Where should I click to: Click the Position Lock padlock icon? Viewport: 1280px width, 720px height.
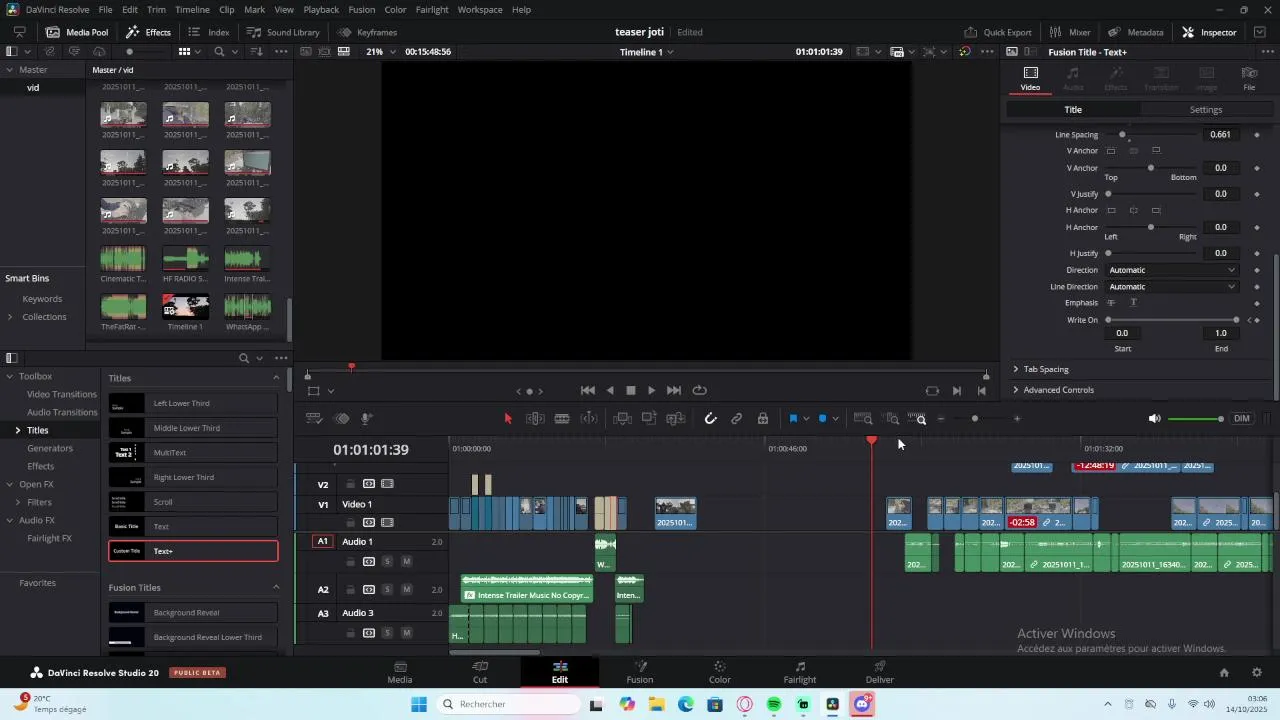point(763,419)
